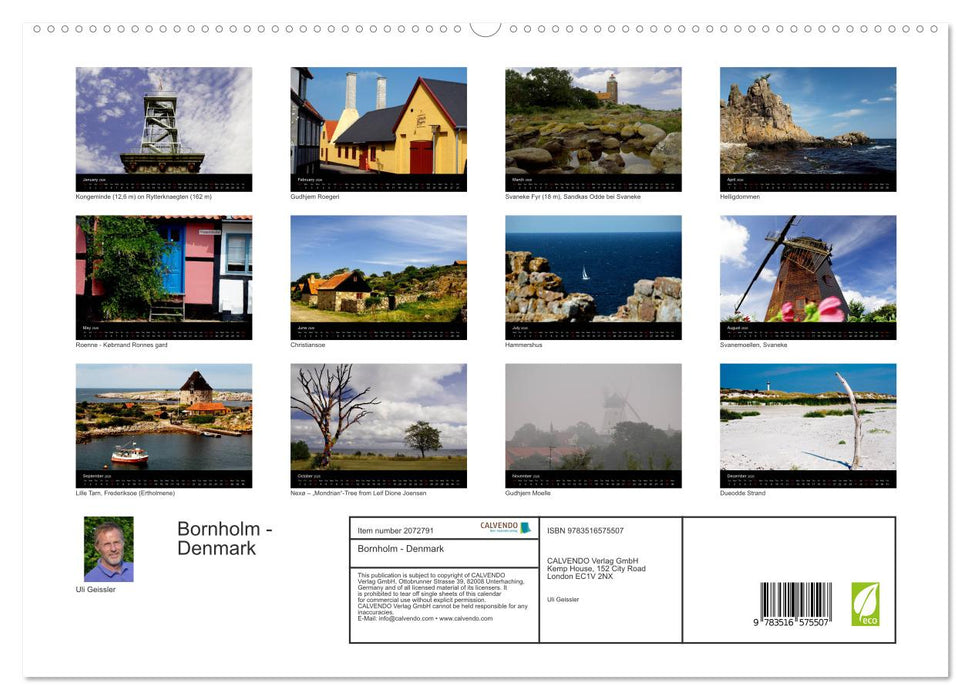Toggle selection of the Hammershus photo
Image resolution: width=971 pixels, height=700 pixels.
pyautogui.click(x=593, y=272)
